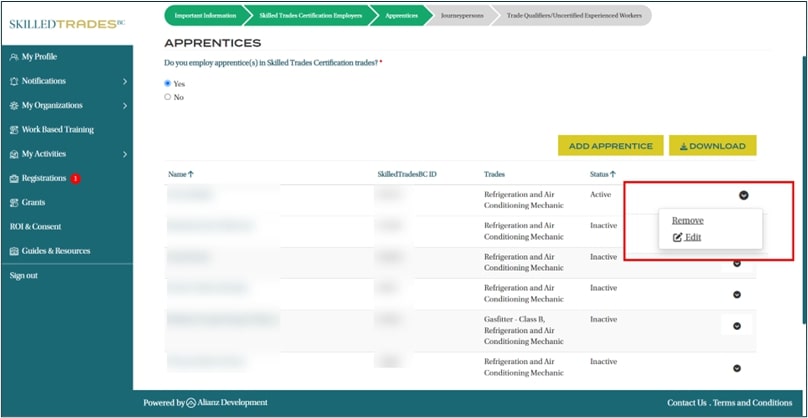Image resolution: width=808 pixels, height=418 pixels.
Task: Open the action dropdown for the Gasfitter row
Action: [737, 326]
